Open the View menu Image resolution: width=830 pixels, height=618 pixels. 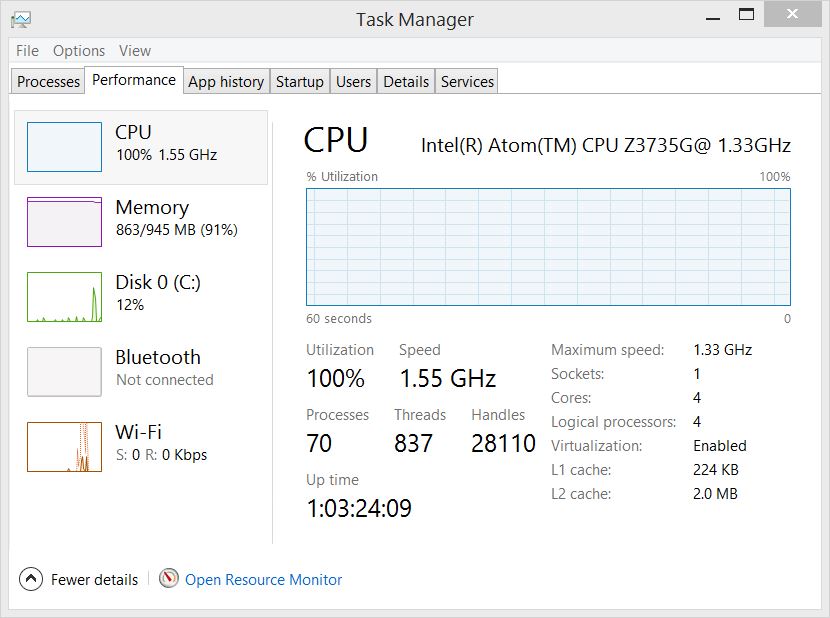coord(135,51)
